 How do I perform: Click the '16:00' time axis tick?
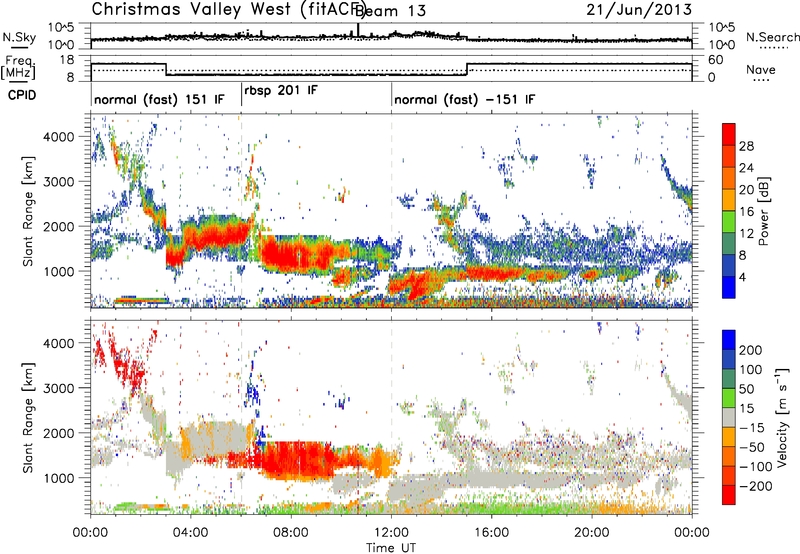[x=491, y=533]
